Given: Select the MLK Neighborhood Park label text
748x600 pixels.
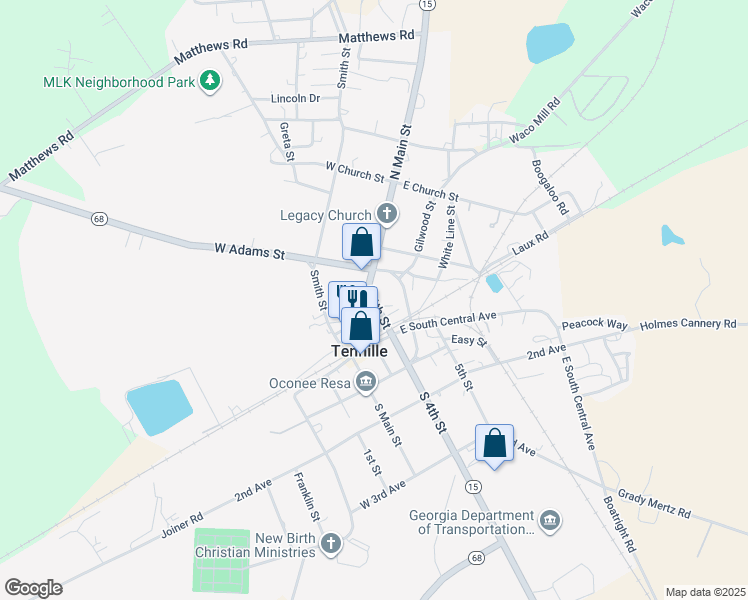Looking at the screenshot, I should (x=119, y=82).
